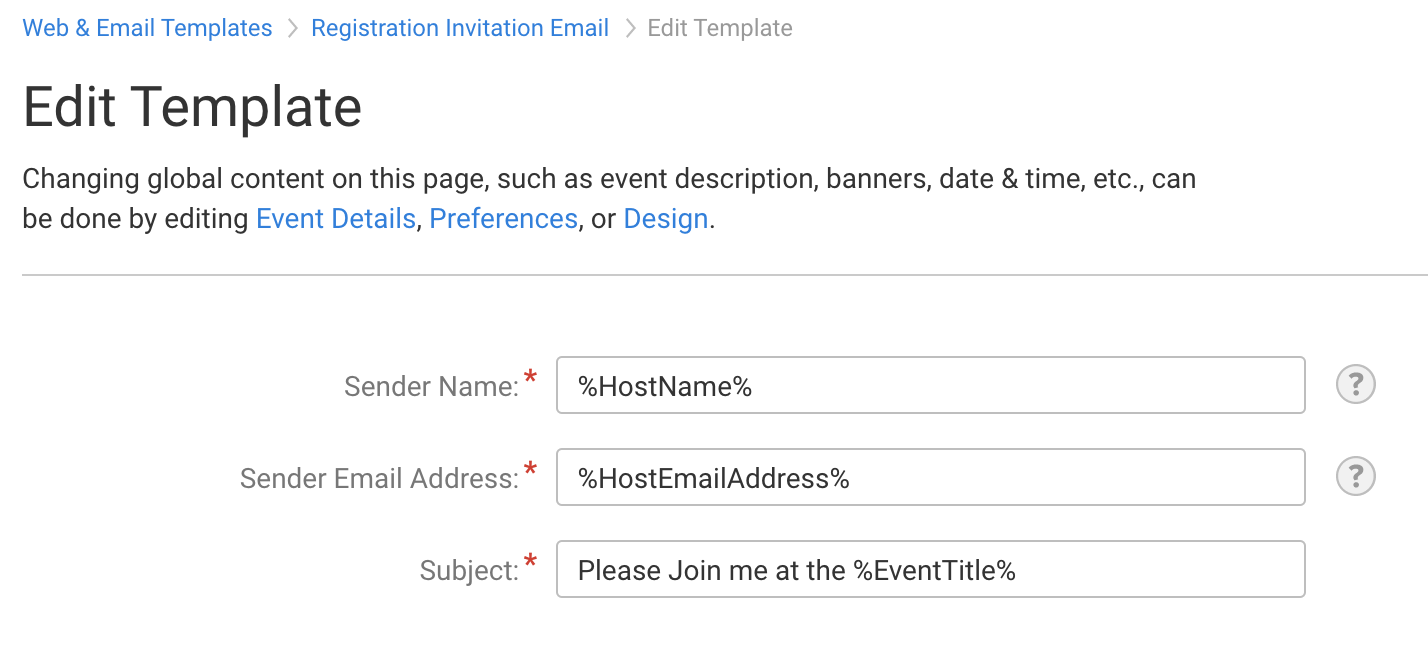Click the help icon beside Sender Email Address

[x=1356, y=477]
